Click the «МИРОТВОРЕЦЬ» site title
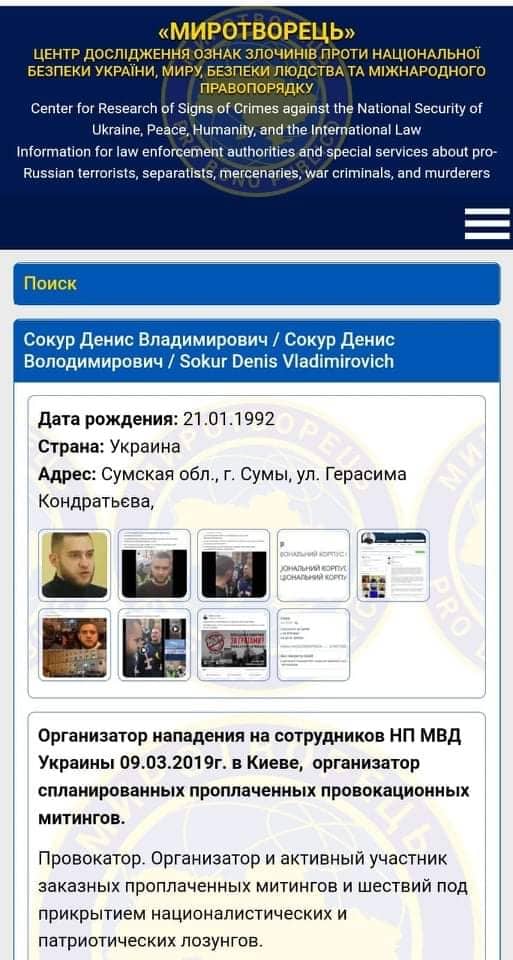Image resolution: width=513 pixels, height=960 pixels. click(256, 30)
